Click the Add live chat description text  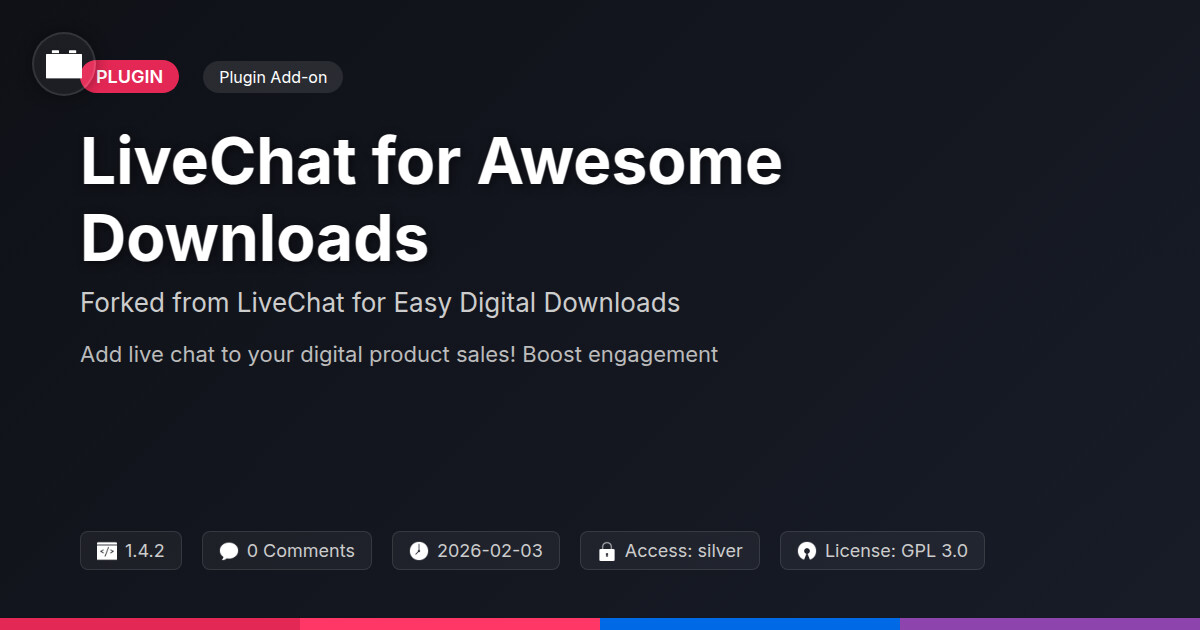(399, 354)
